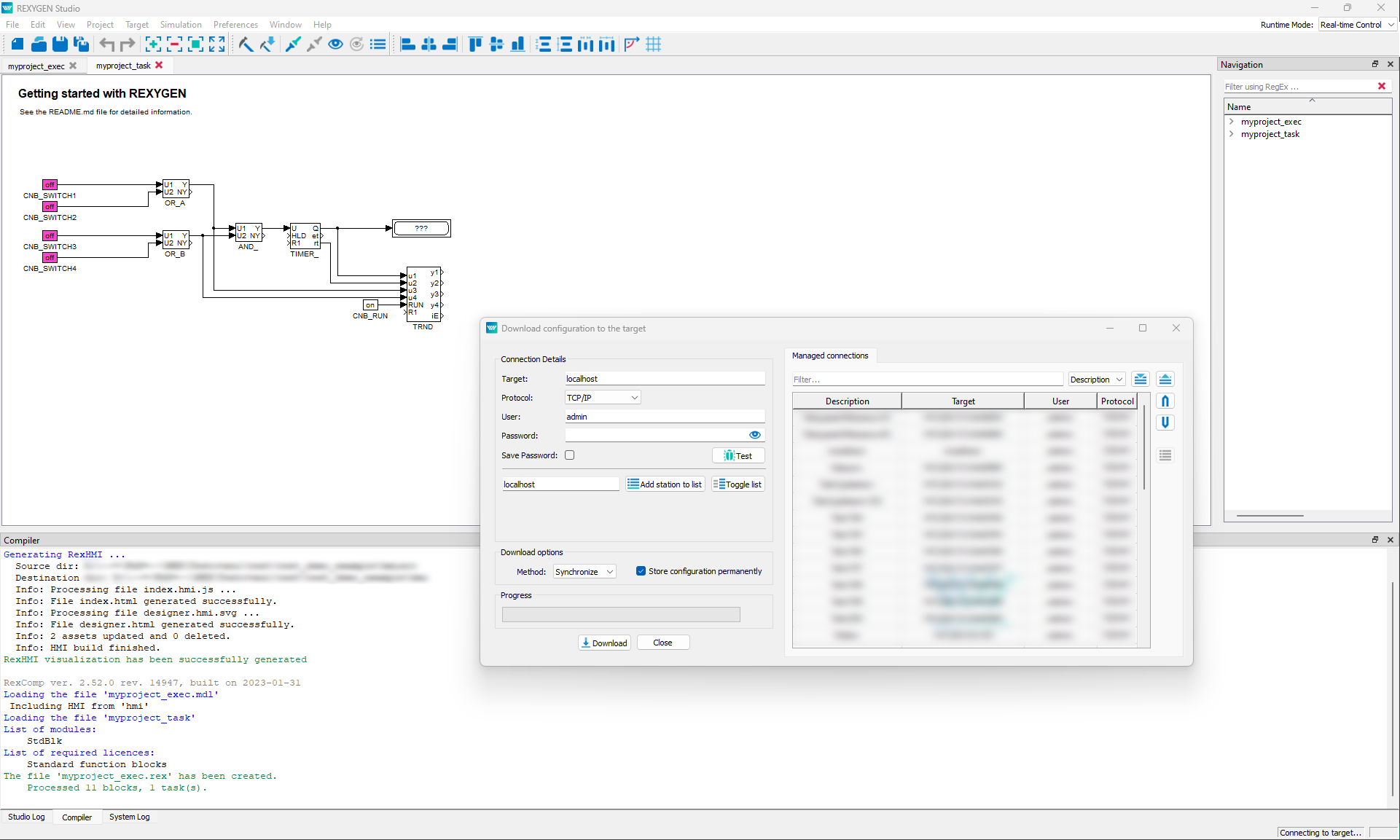Screen dimensions: 1400x840
Task: Open the download Method Synchronize dropdown
Action: (584, 572)
